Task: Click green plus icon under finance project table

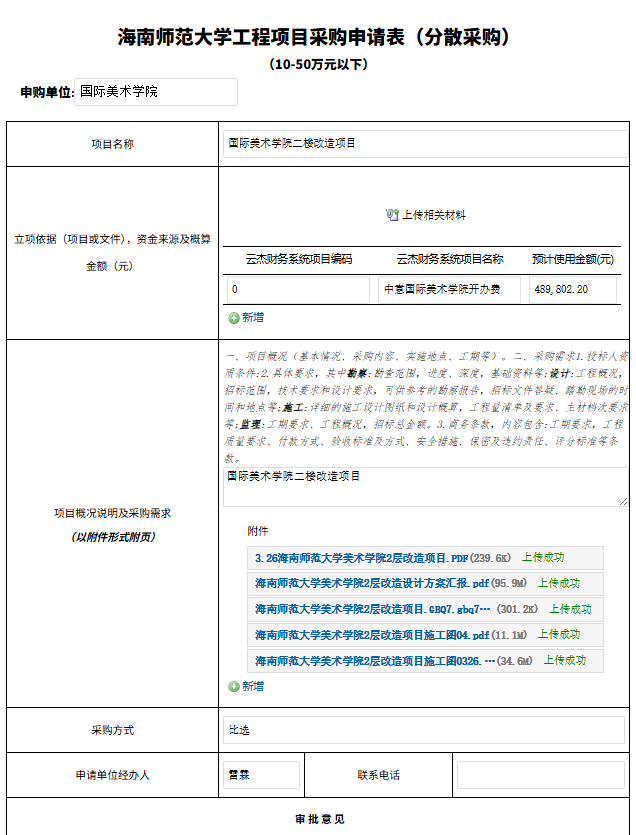Action: tap(234, 318)
